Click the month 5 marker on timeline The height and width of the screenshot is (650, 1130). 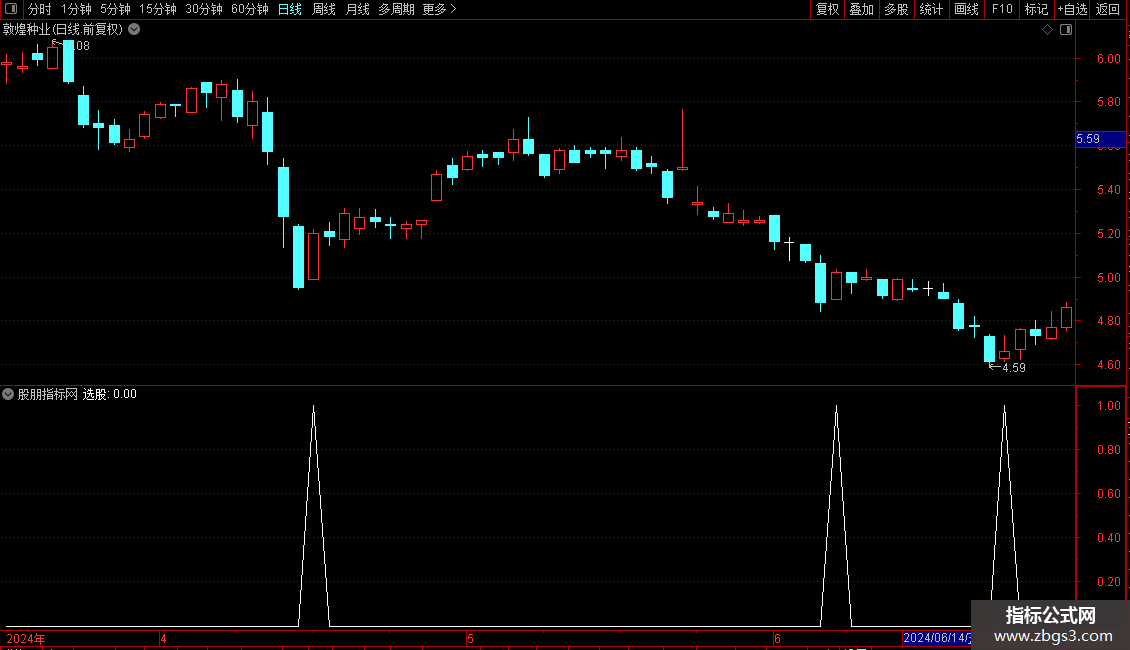tap(470, 638)
